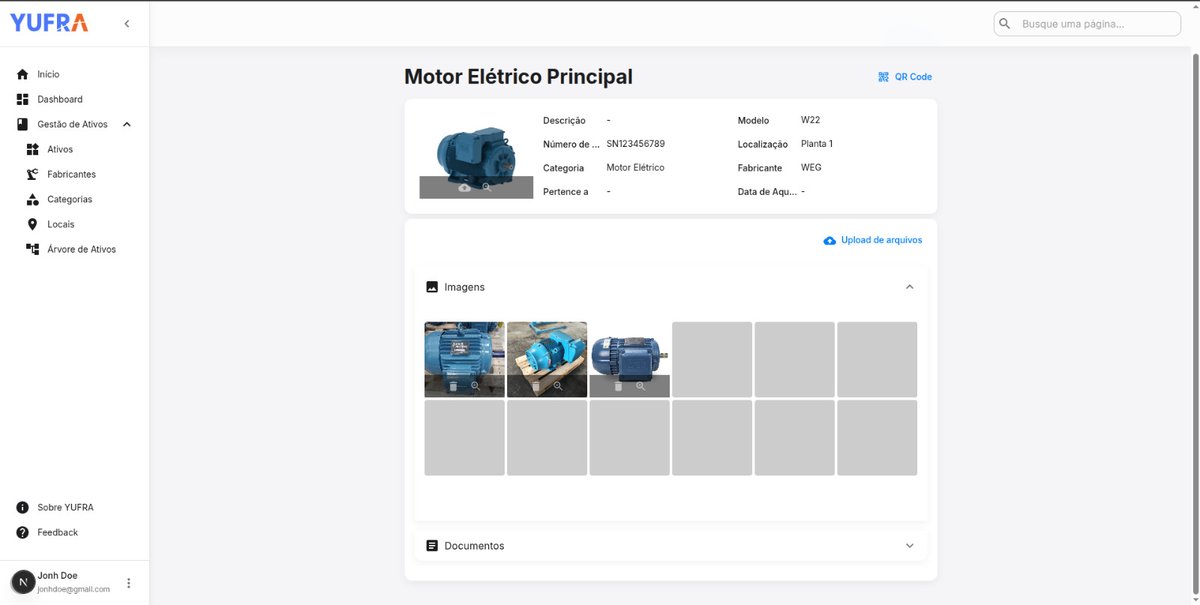Viewport: 1200px width, 605px height.
Task: Click the location value Planta 1
Action: point(817,144)
